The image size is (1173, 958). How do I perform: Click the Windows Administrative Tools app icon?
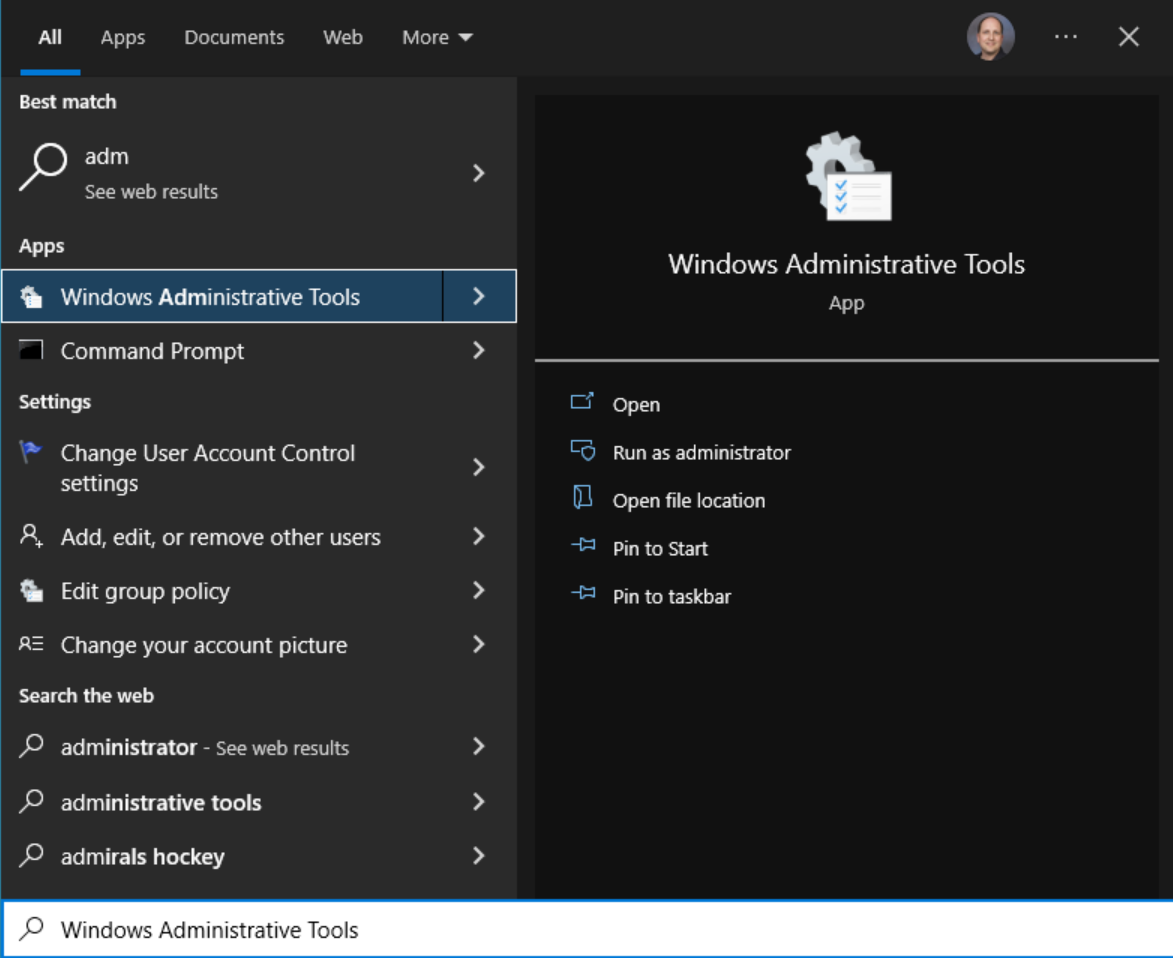(32, 296)
